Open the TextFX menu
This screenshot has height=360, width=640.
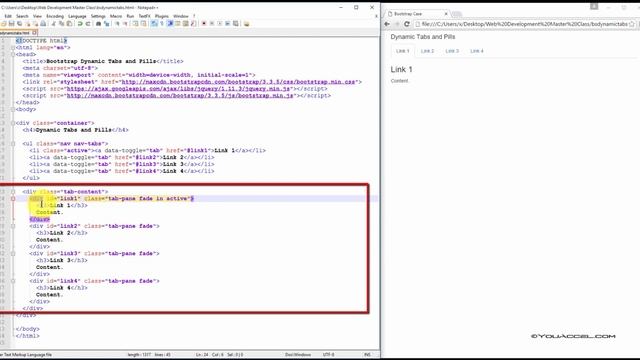(144, 16)
